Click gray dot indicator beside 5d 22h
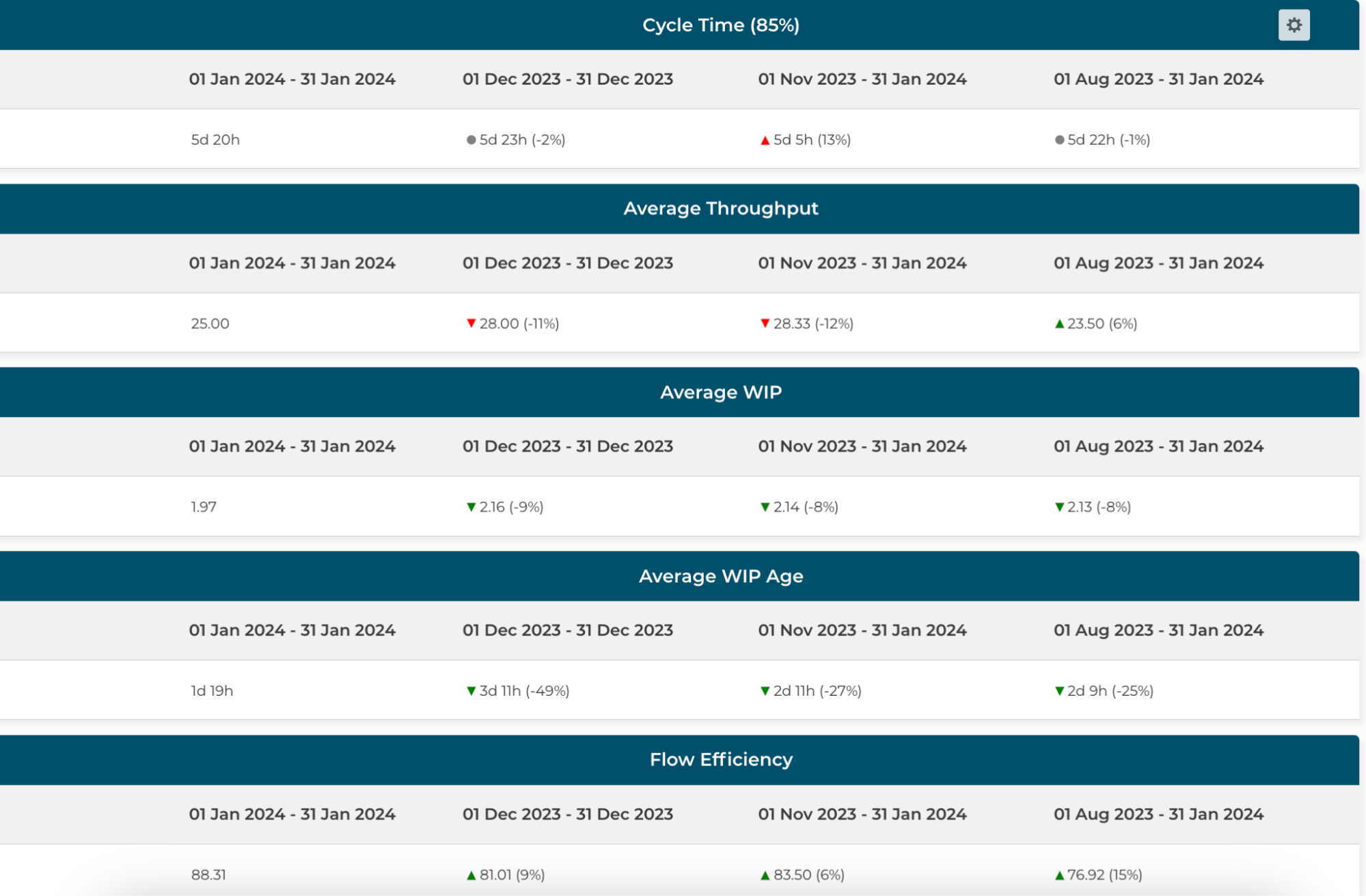The height and width of the screenshot is (896, 1366). [1059, 140]
